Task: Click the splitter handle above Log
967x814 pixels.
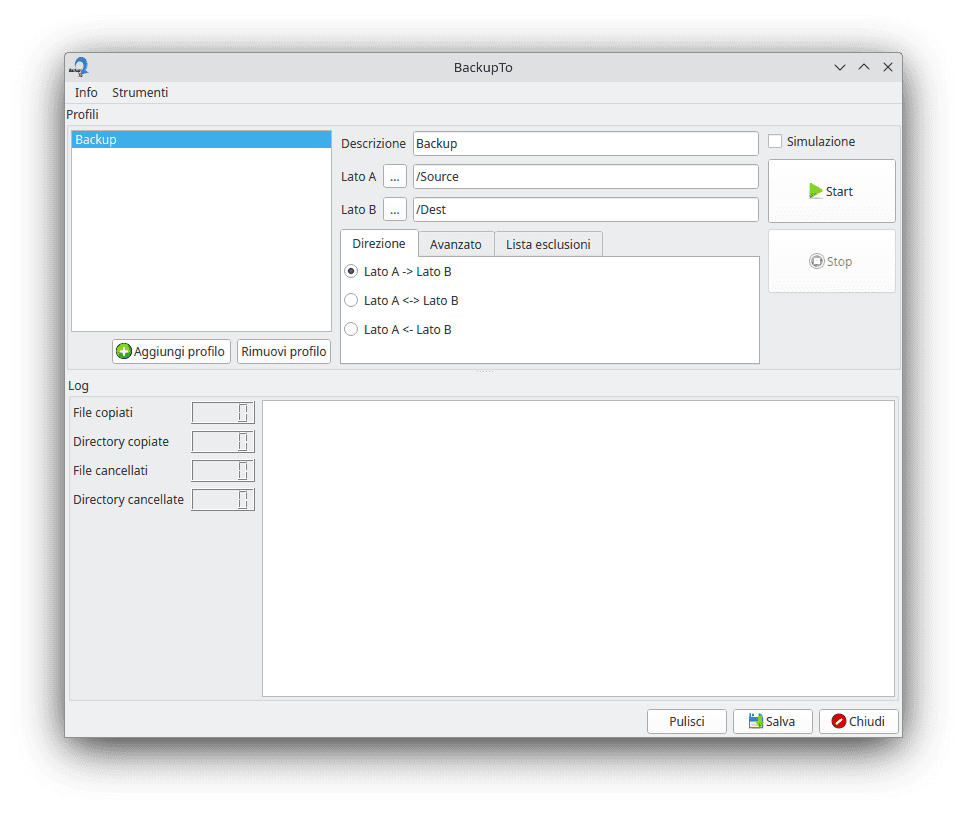Action: (x=484, y=371)
